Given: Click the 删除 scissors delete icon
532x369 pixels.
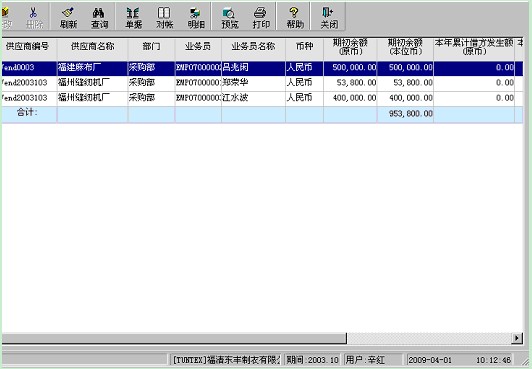Looking at the screenshot, I should pyautogui.click(x=34, y=17).
